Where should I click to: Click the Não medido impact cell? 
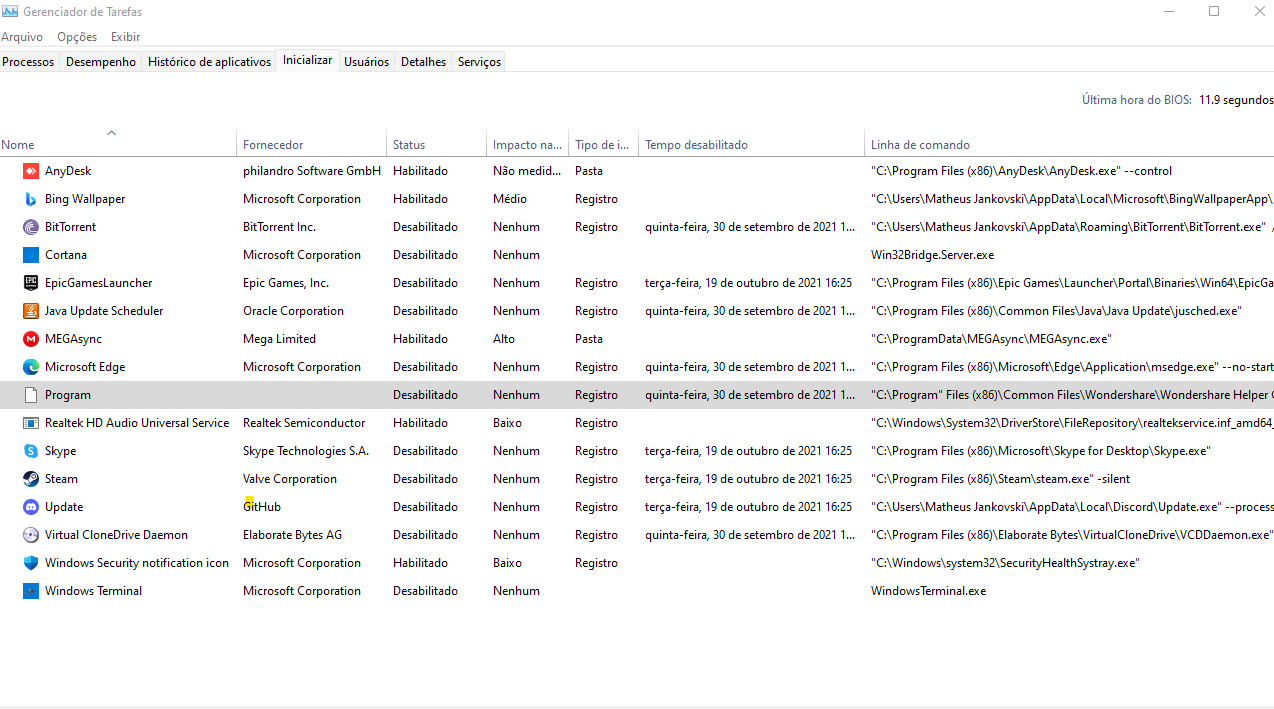(528, 171)
